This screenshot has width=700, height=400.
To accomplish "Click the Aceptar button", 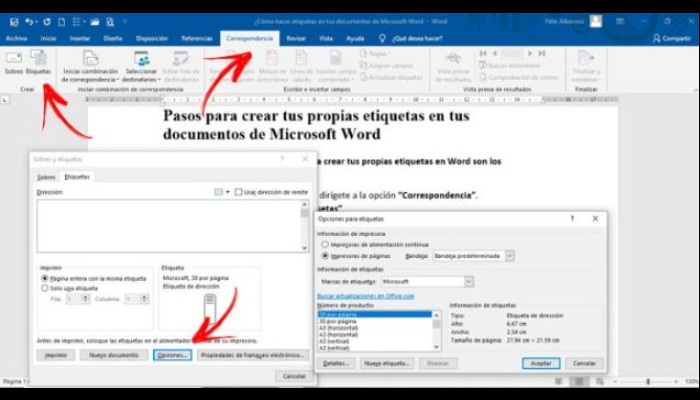I will (x=541, y=363).
